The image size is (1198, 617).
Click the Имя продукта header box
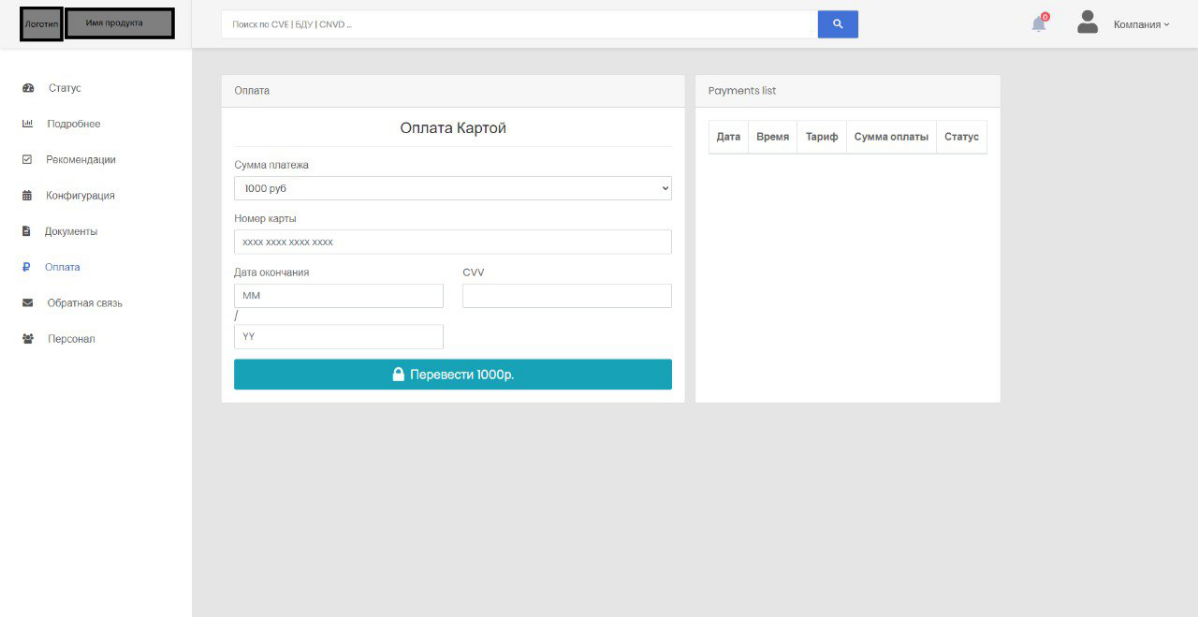click(119, 23)
